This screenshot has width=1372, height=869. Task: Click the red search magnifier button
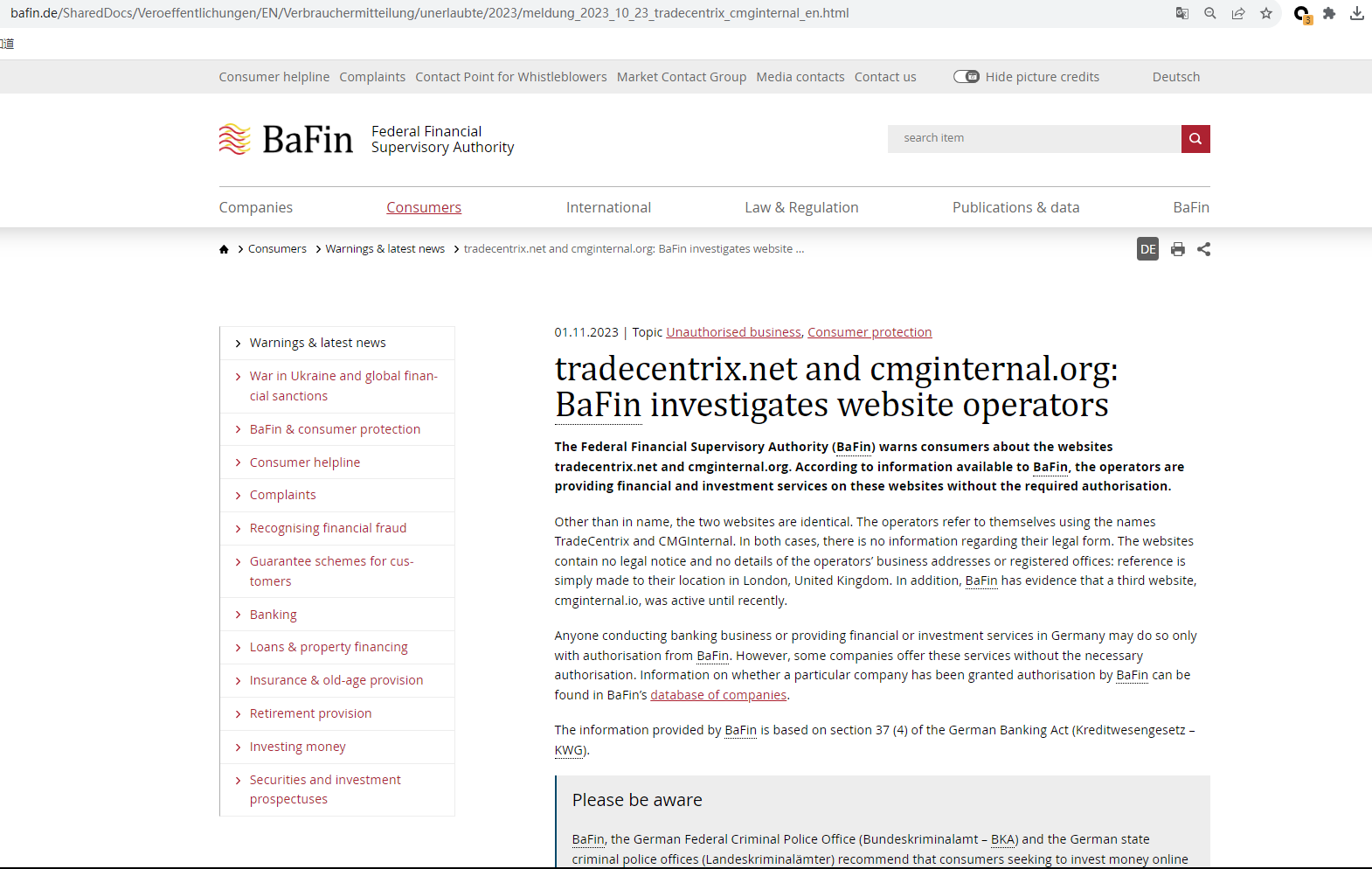click(x=1195, y=138)
